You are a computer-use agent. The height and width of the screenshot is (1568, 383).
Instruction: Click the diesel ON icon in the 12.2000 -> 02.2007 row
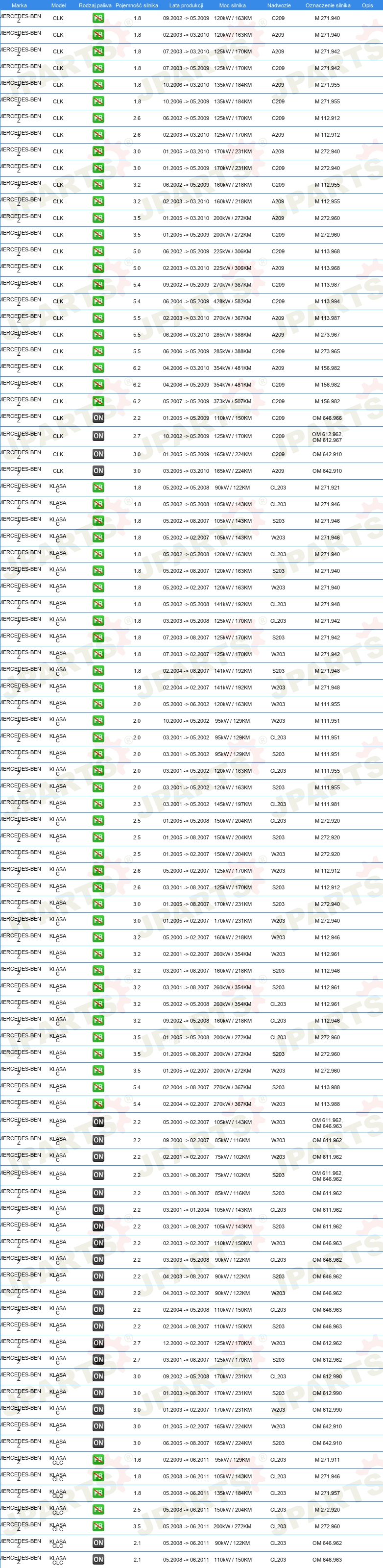coord(98,1343)
